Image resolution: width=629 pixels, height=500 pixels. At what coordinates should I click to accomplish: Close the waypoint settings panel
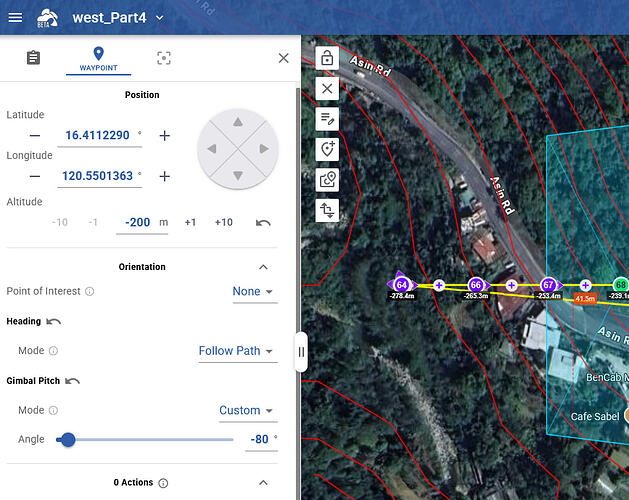pos(284,58)
